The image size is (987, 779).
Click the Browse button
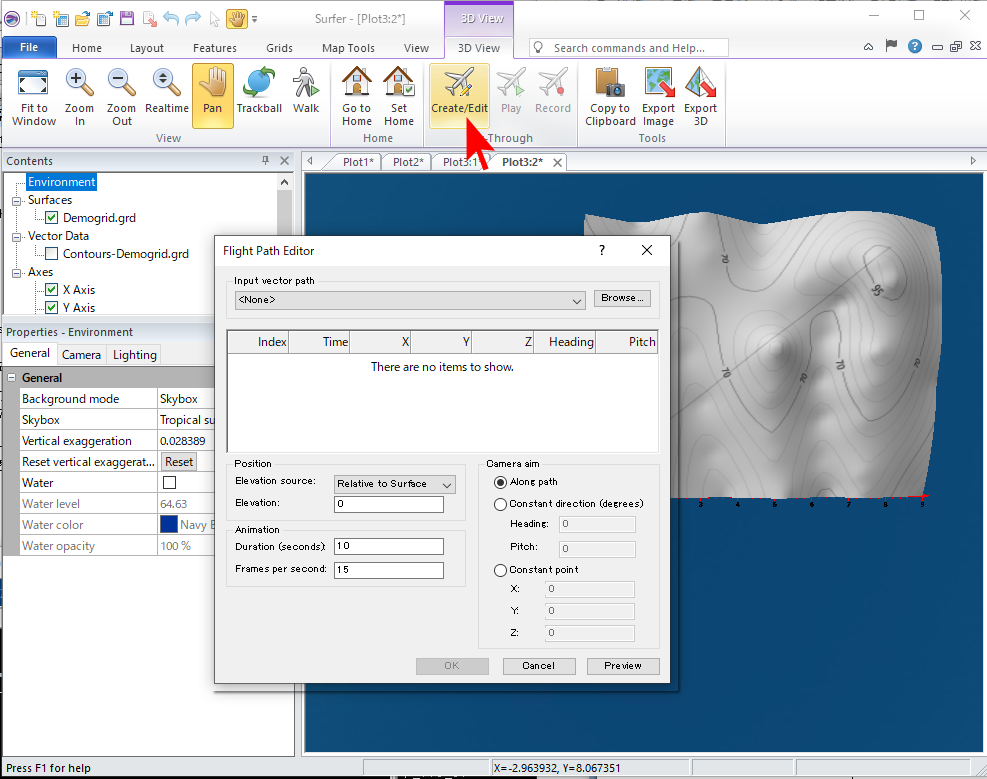[x=622, y=298]
